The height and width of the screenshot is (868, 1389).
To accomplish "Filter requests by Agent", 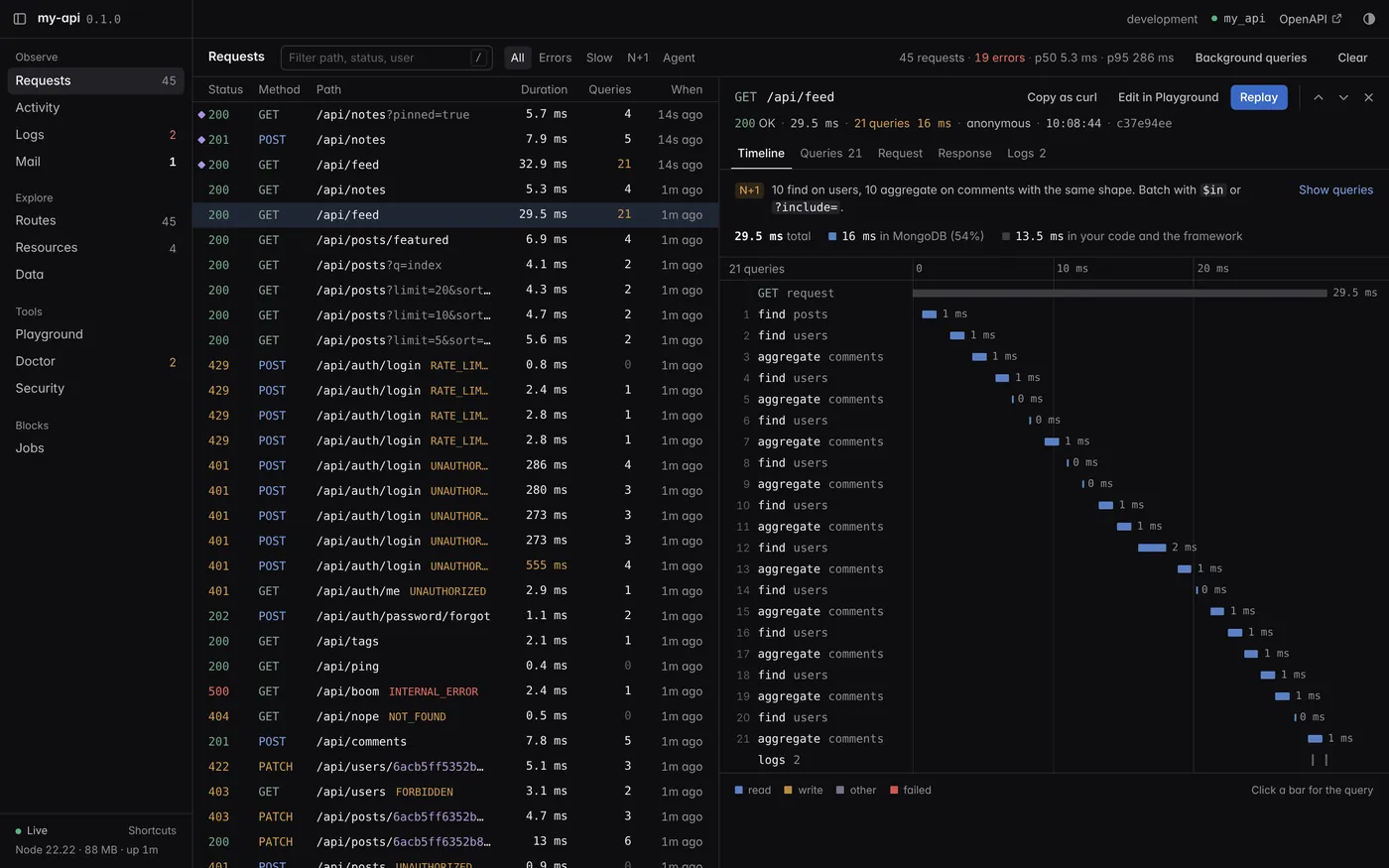I will tap(679, 58).
